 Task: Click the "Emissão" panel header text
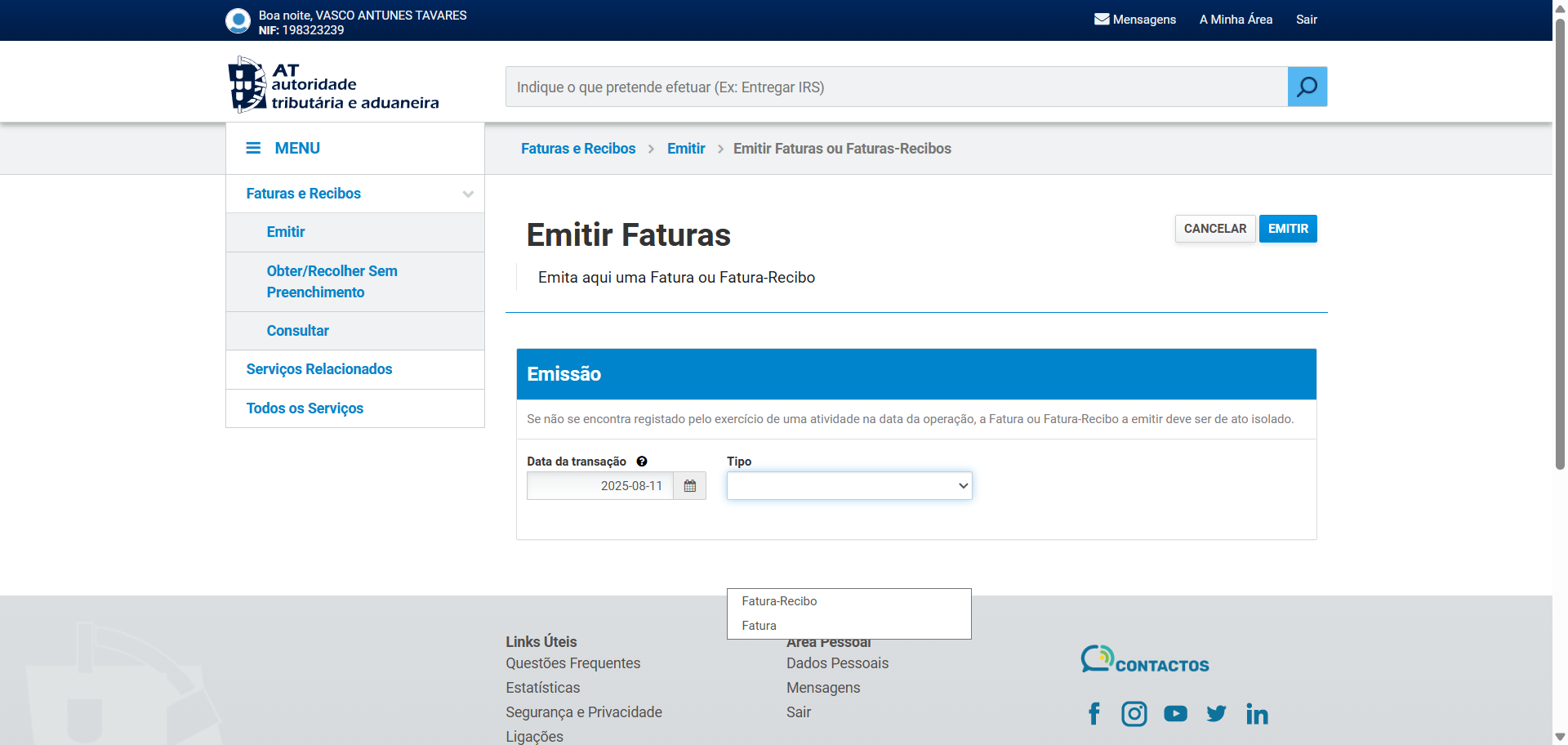(564, 374)
